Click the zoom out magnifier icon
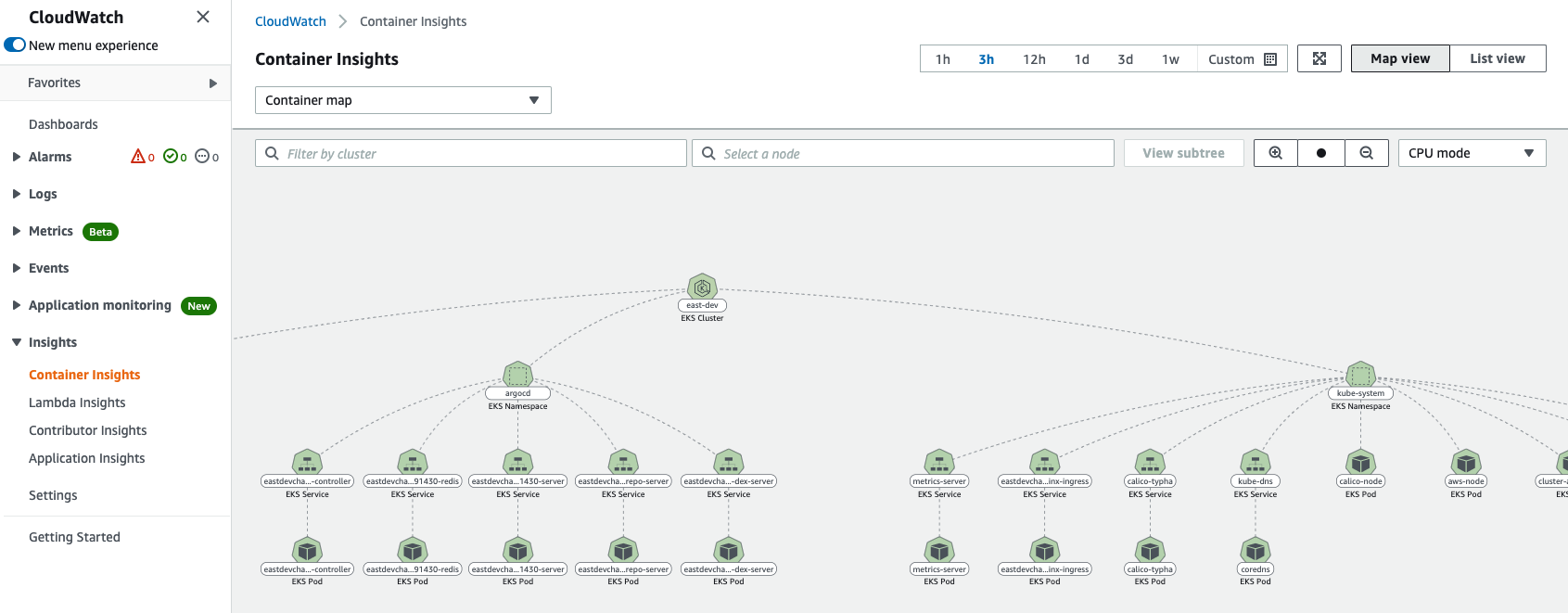Image resolution: width=1568 pixels, height=613 pixels. tap(1367, 153)
